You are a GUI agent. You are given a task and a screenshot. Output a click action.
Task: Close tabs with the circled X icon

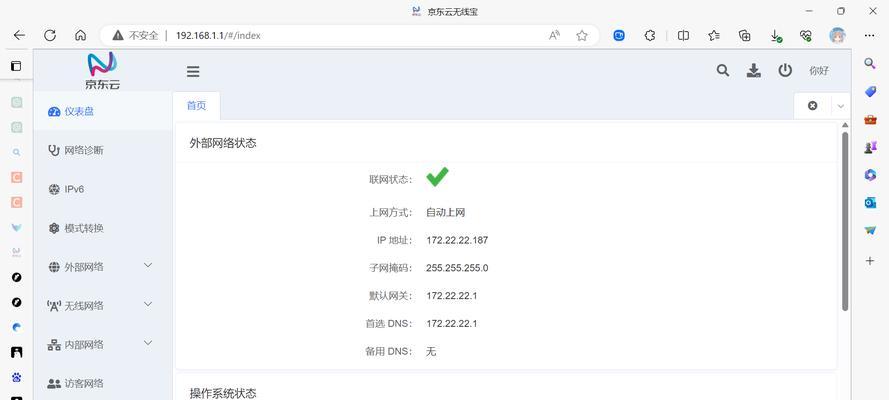tap(812, 105)
